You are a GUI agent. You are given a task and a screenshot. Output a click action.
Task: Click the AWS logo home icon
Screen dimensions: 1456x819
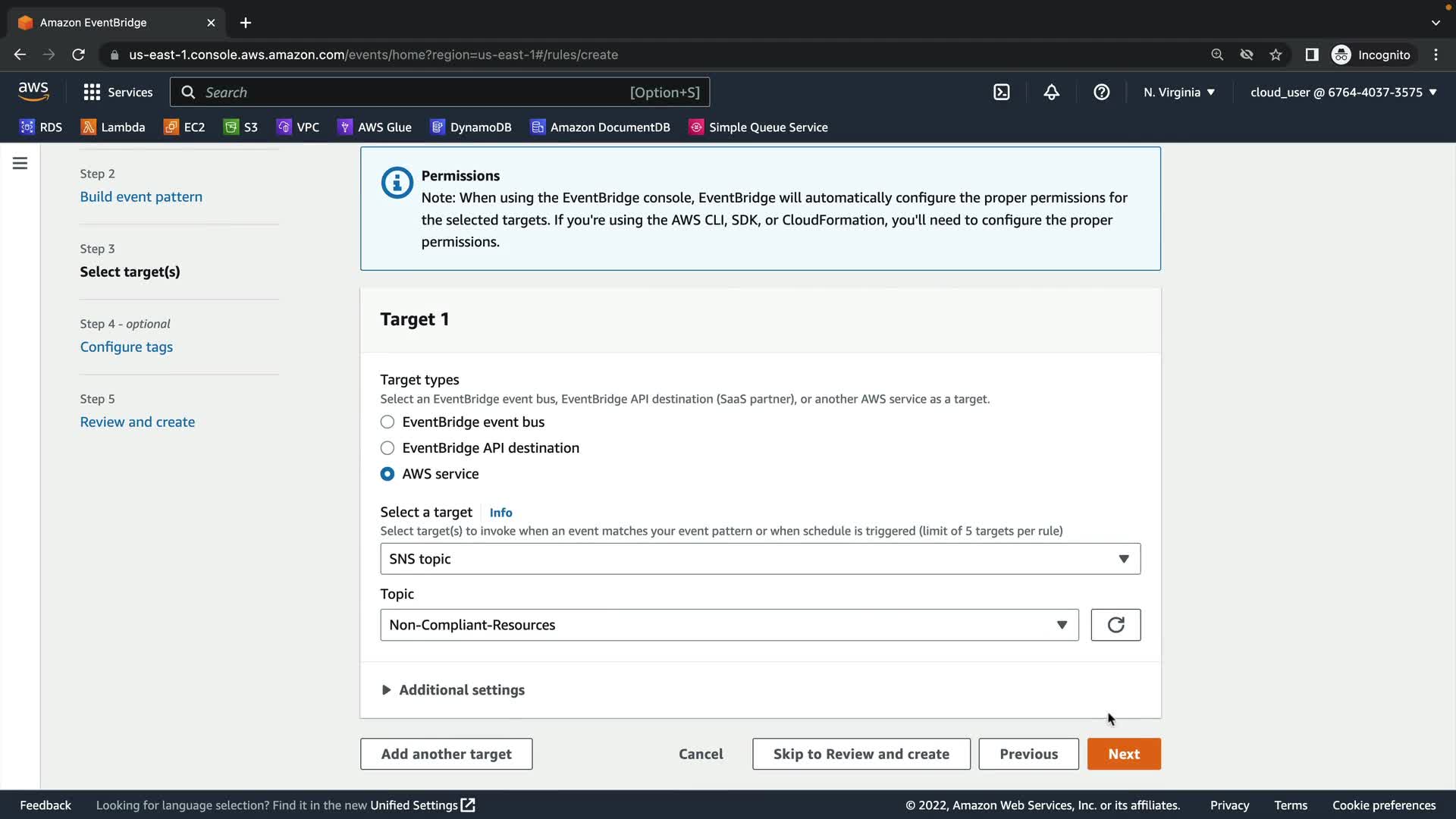tap(33, 91)
